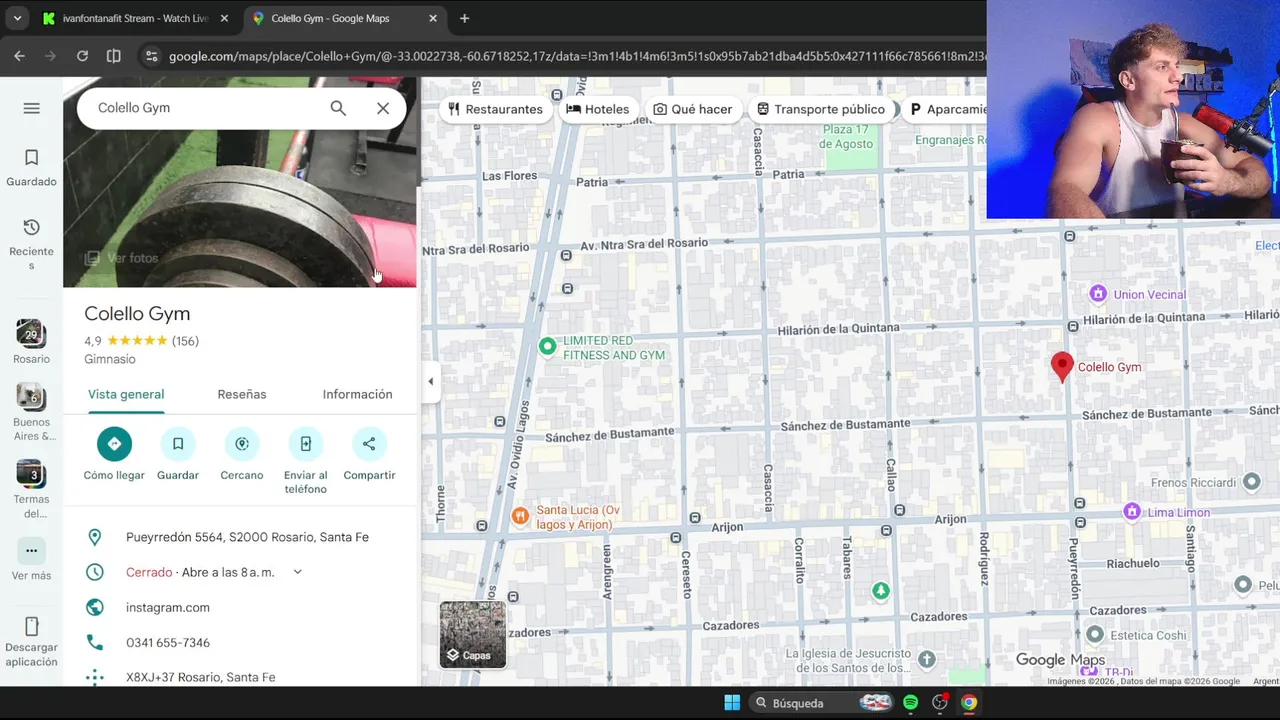This screenshot has width=1280, height=720.
Task: Click the Guardar bookmark icon
Action: pos(178,444)
